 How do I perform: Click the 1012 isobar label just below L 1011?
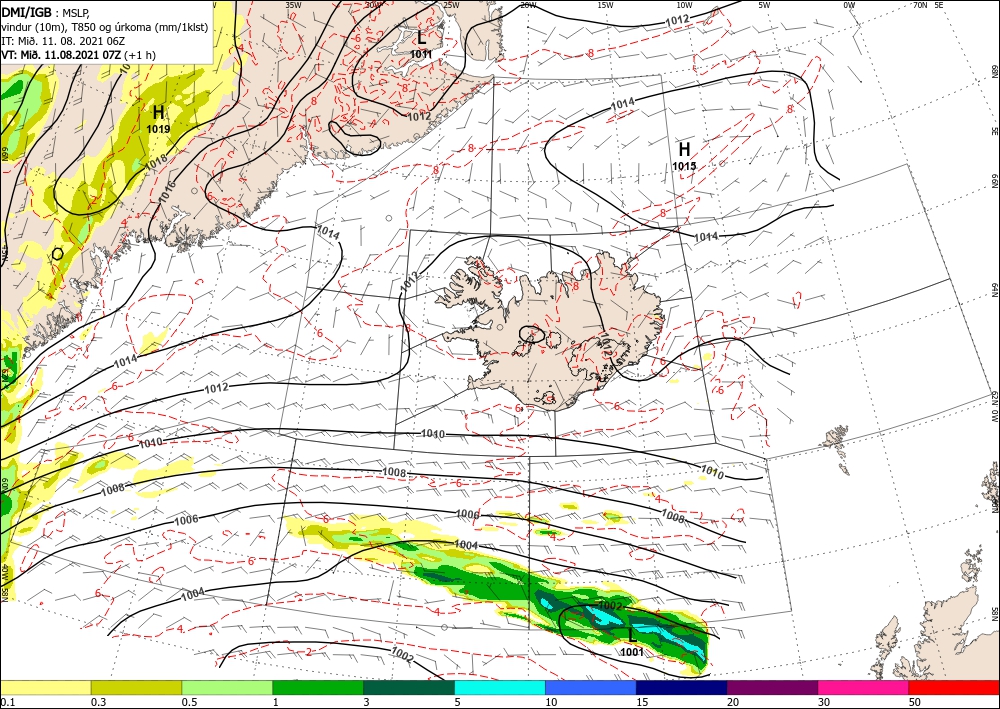[419, 116]
